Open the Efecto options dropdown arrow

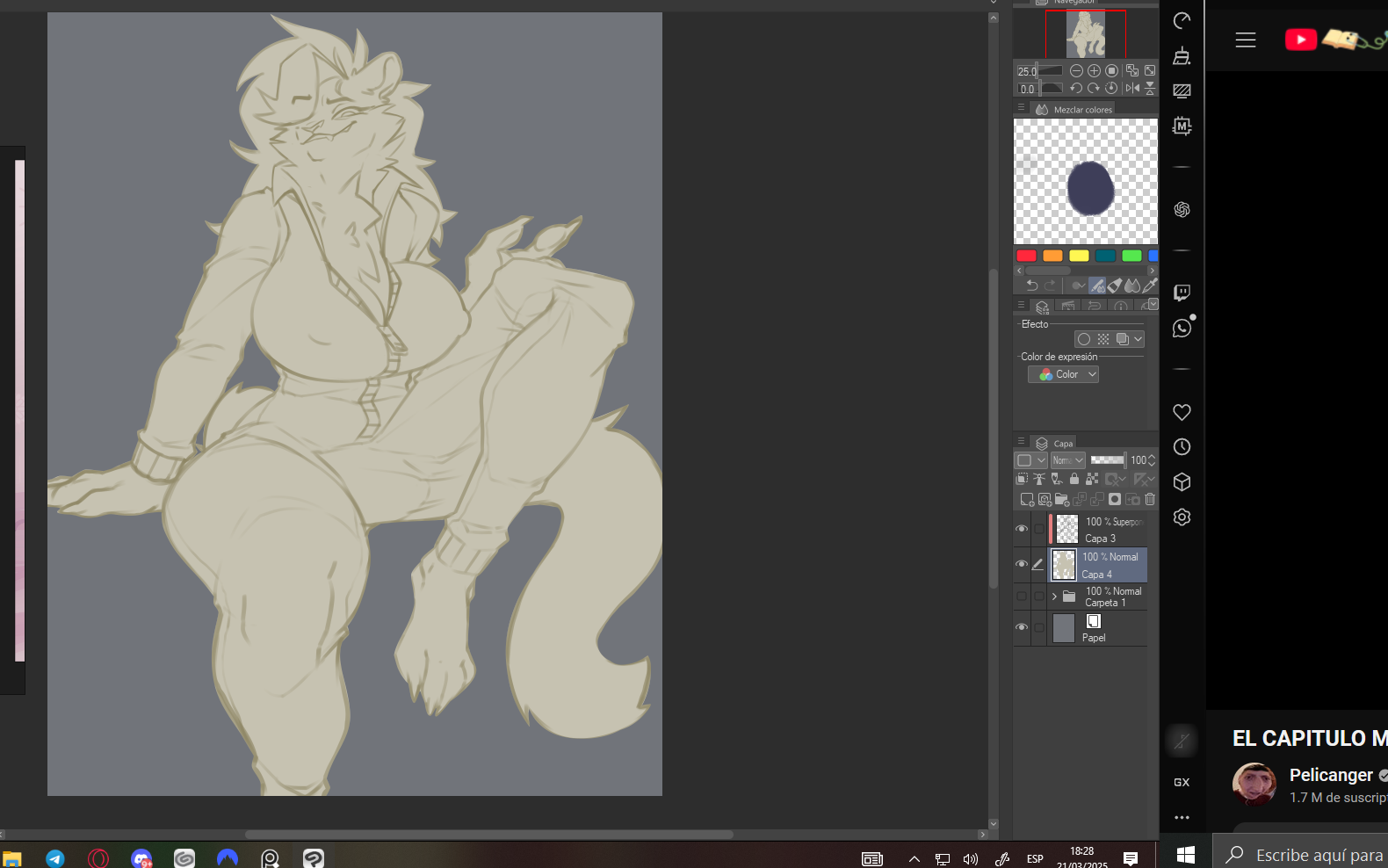[1139, 339]
